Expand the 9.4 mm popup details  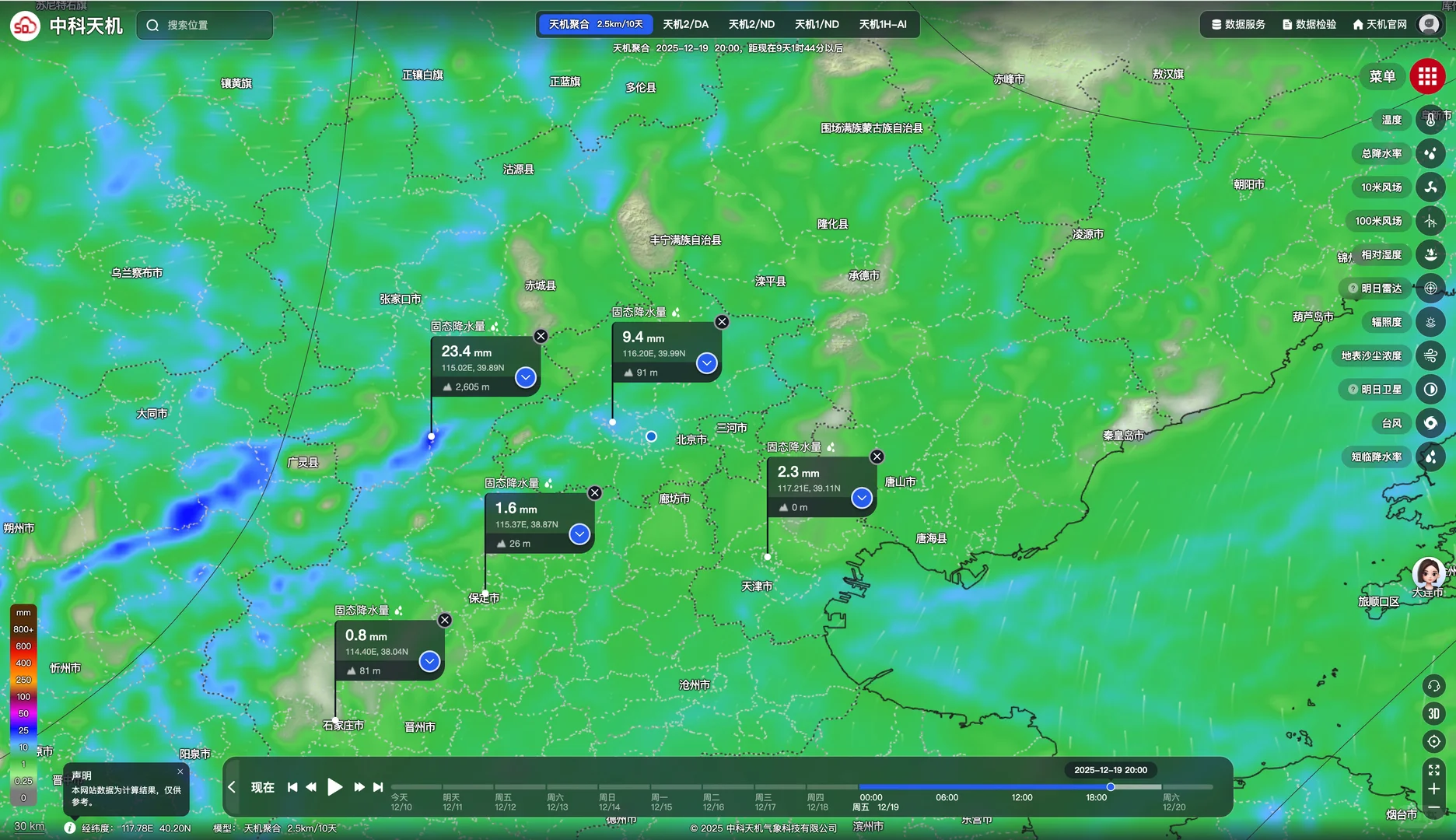(x=706, y=362)
